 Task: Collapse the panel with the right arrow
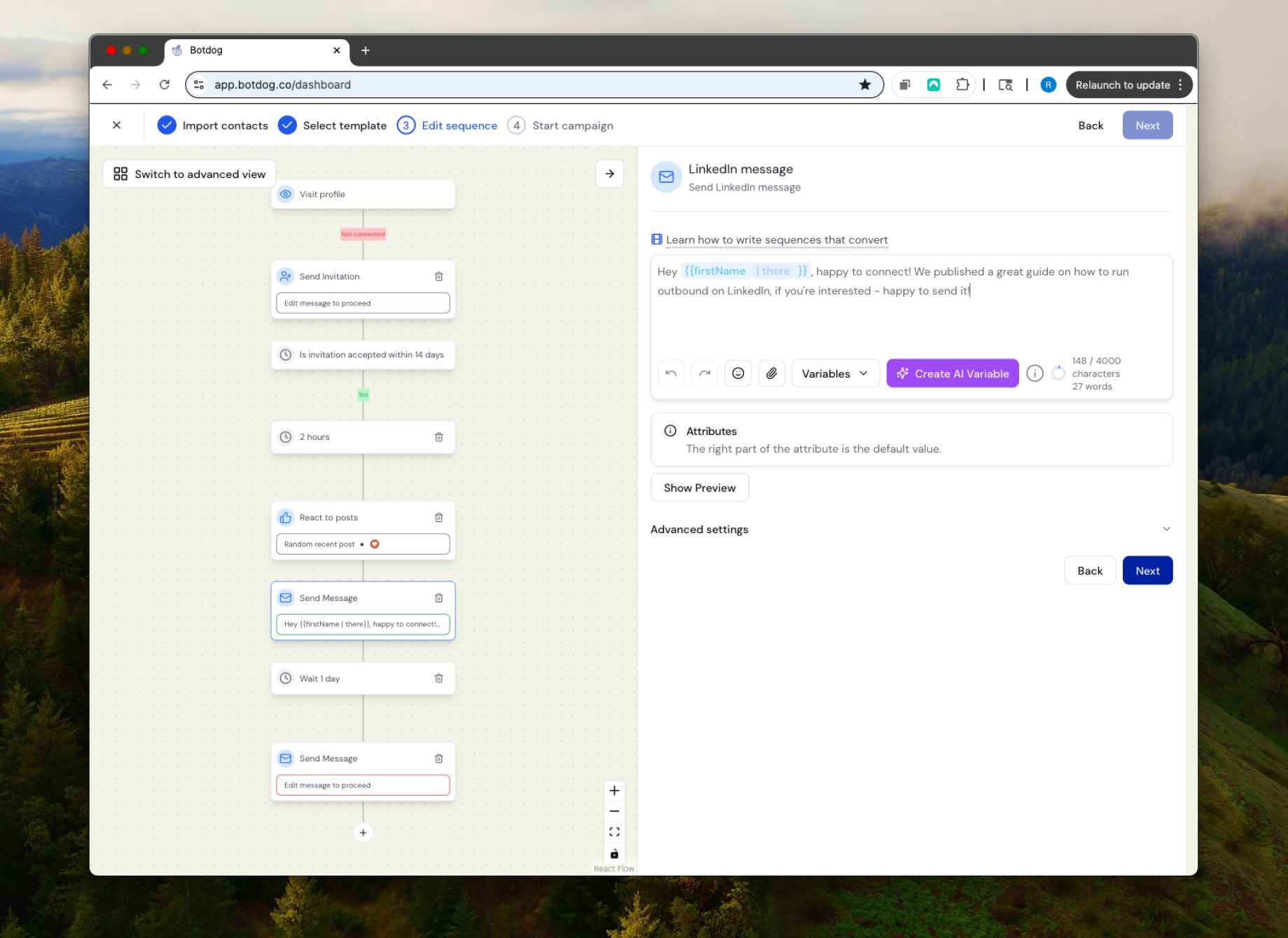609,173
